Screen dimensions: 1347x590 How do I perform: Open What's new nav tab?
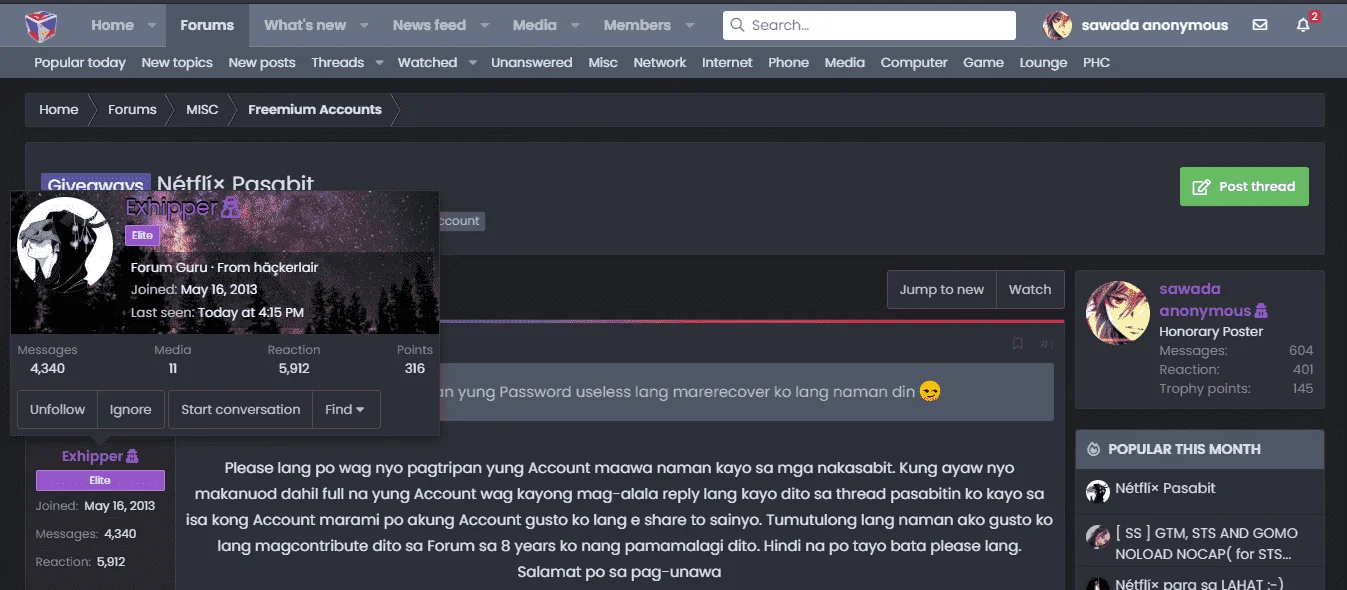[x=305, y=25]
